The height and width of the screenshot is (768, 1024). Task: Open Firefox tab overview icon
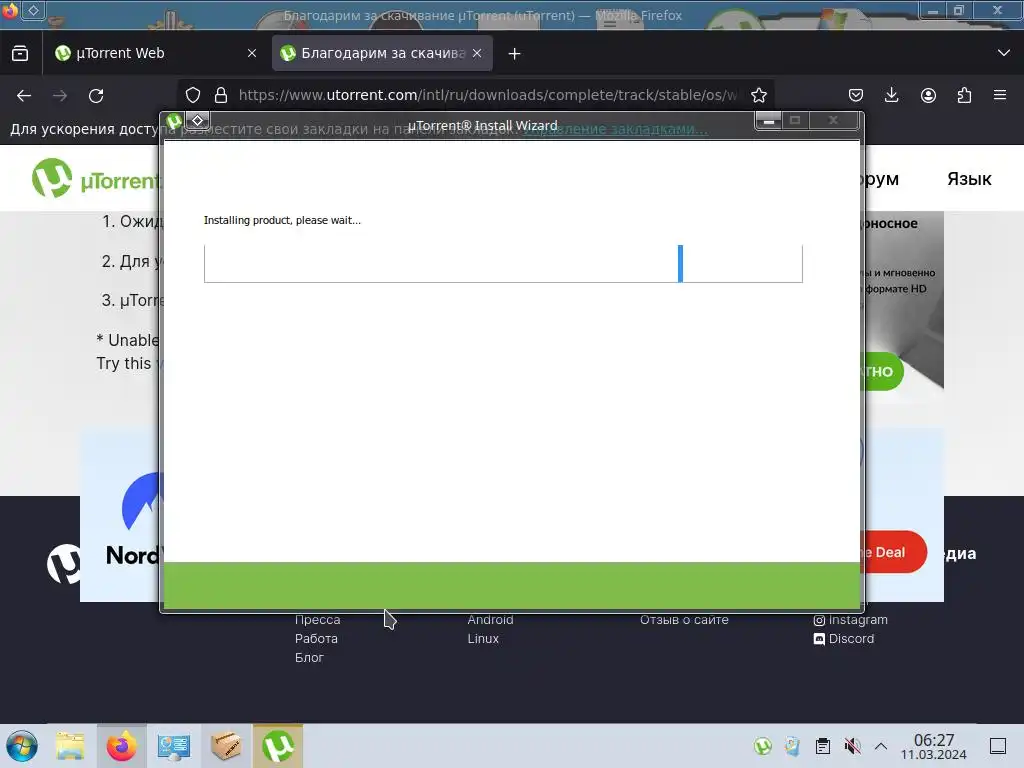tap(20, 54)
